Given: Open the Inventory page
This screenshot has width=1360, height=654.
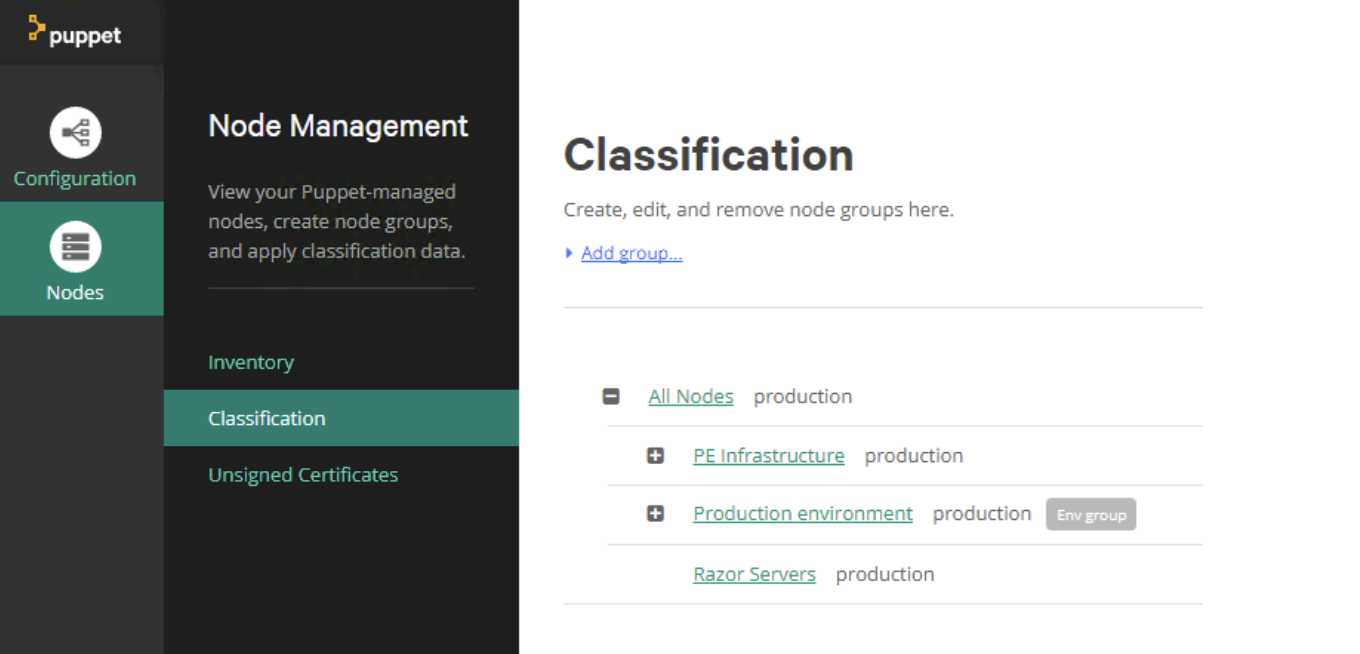Looking at the screenshot, I should pyautogui.click(x=251, y=362).
